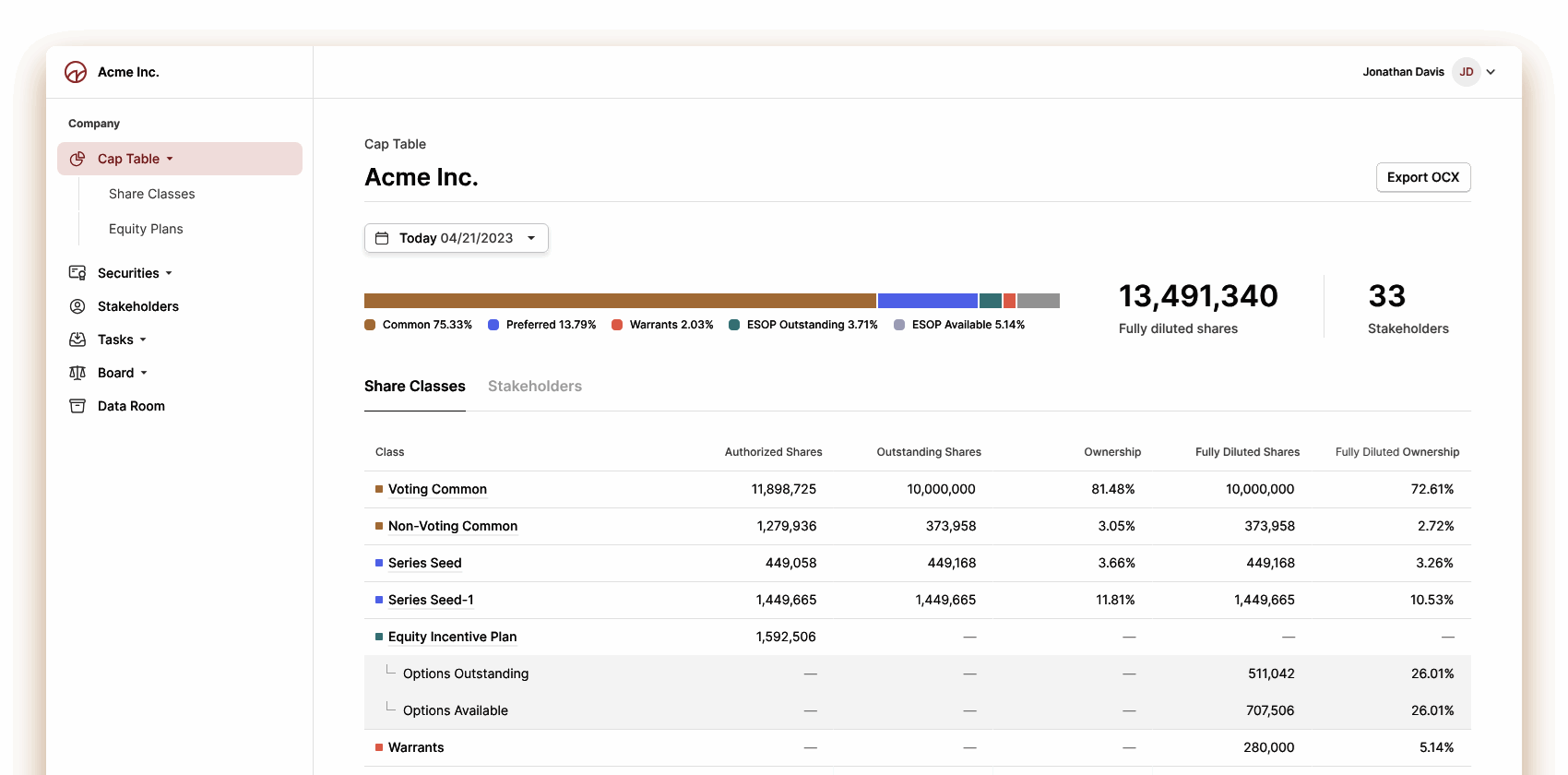Viewport: 1568px width, 775px height.
Task: Expand the Board submenu caret
Action: coord(144,373)
